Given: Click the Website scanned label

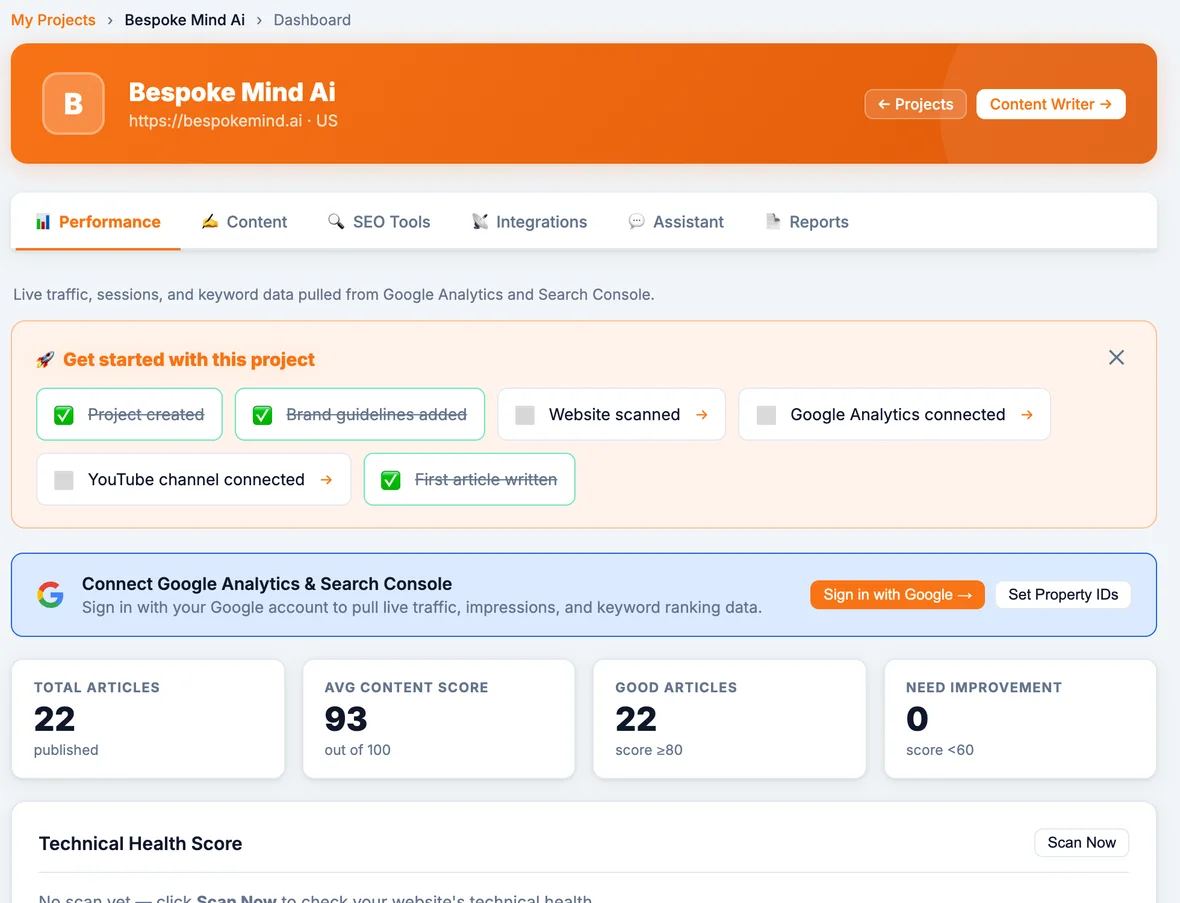Looking at the screenshot, I should click(614, 415).
